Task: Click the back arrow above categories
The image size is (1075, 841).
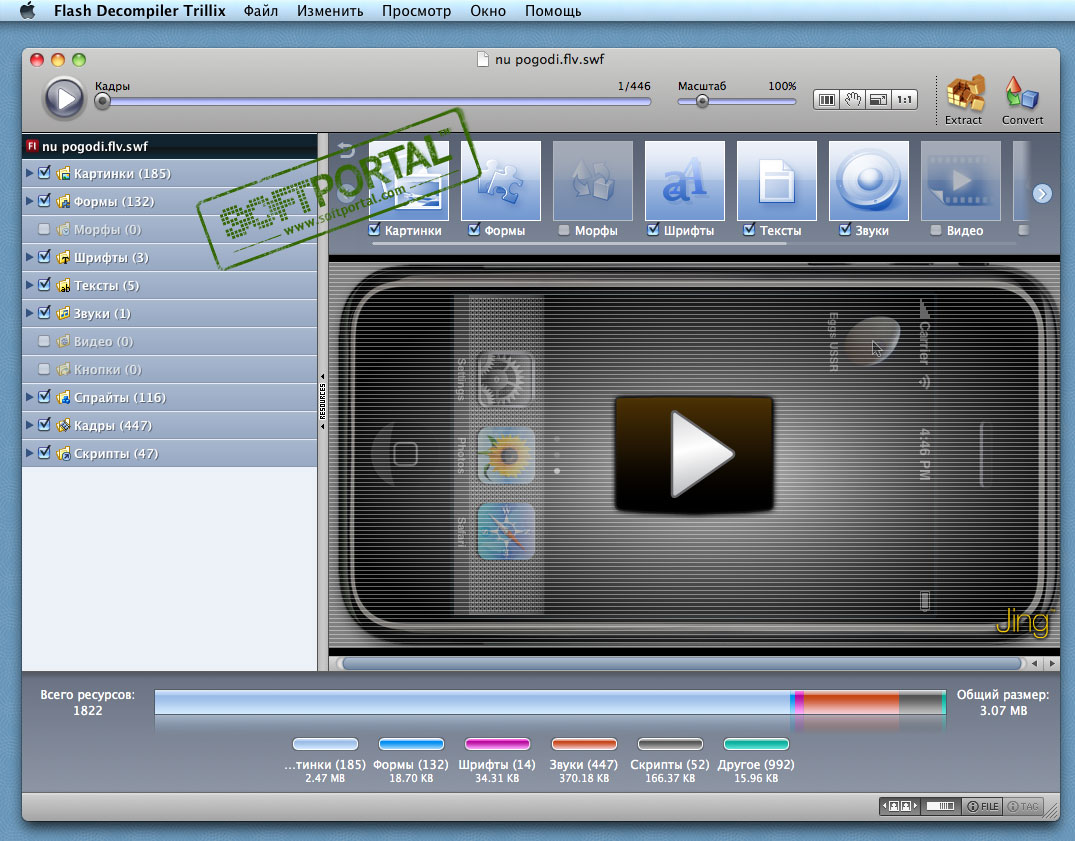Action: point(346,149)
